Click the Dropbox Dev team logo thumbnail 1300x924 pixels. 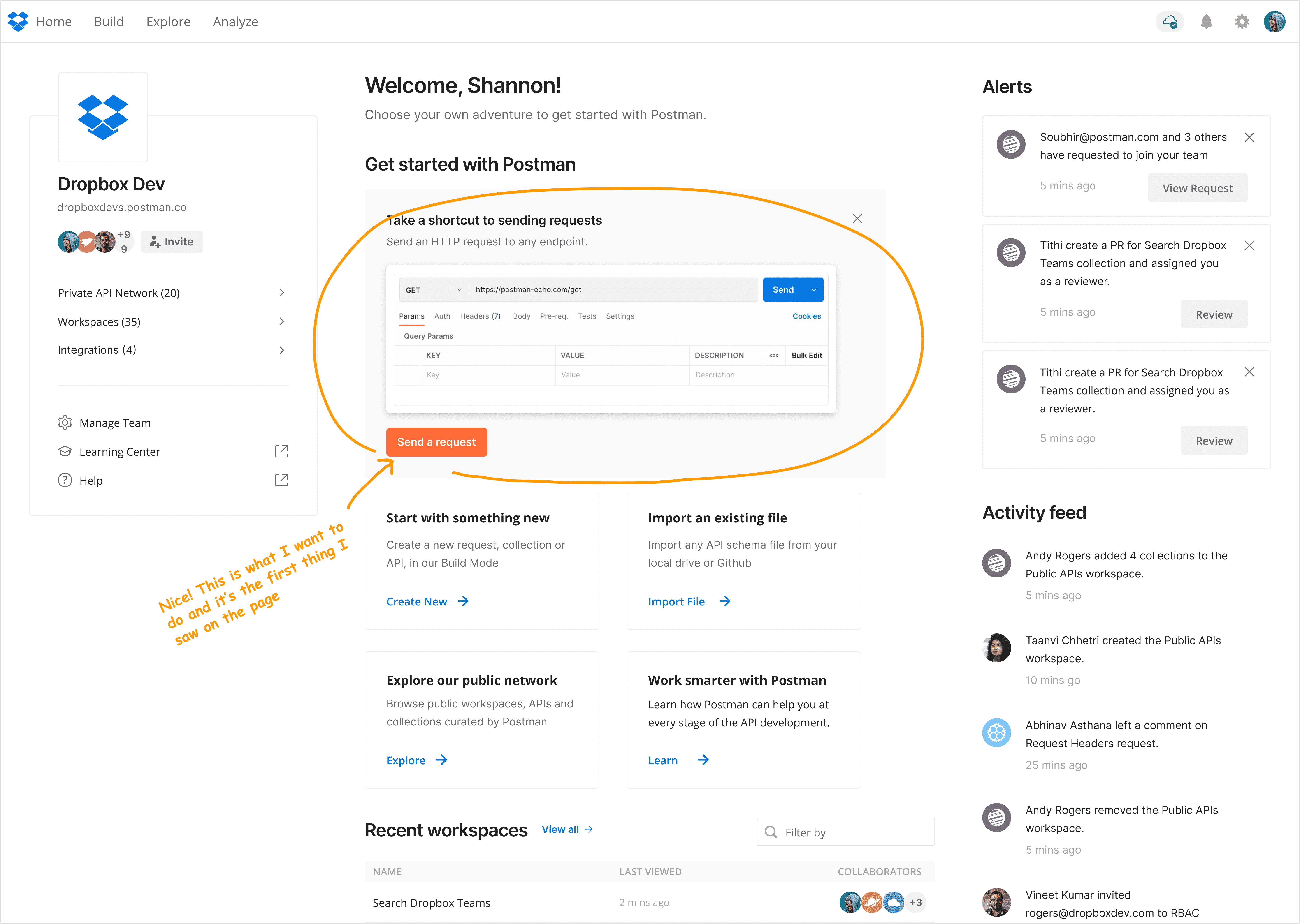[x=103, y=117]
